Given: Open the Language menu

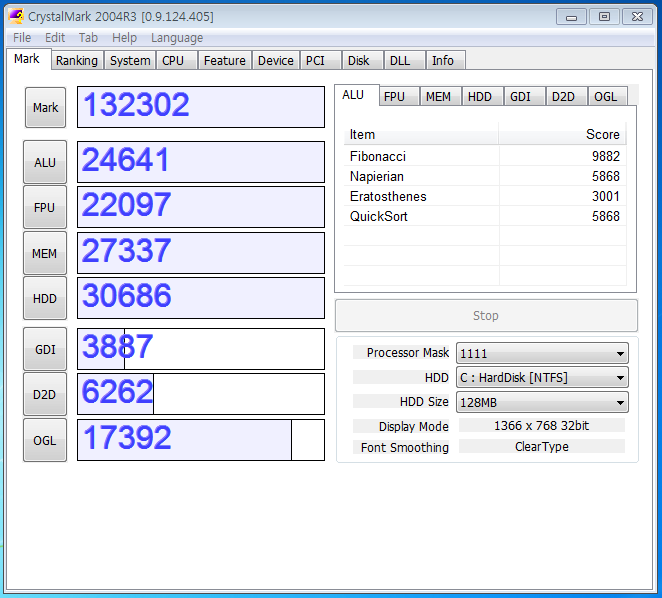Looking at the screenshot, I should (177, 38).
